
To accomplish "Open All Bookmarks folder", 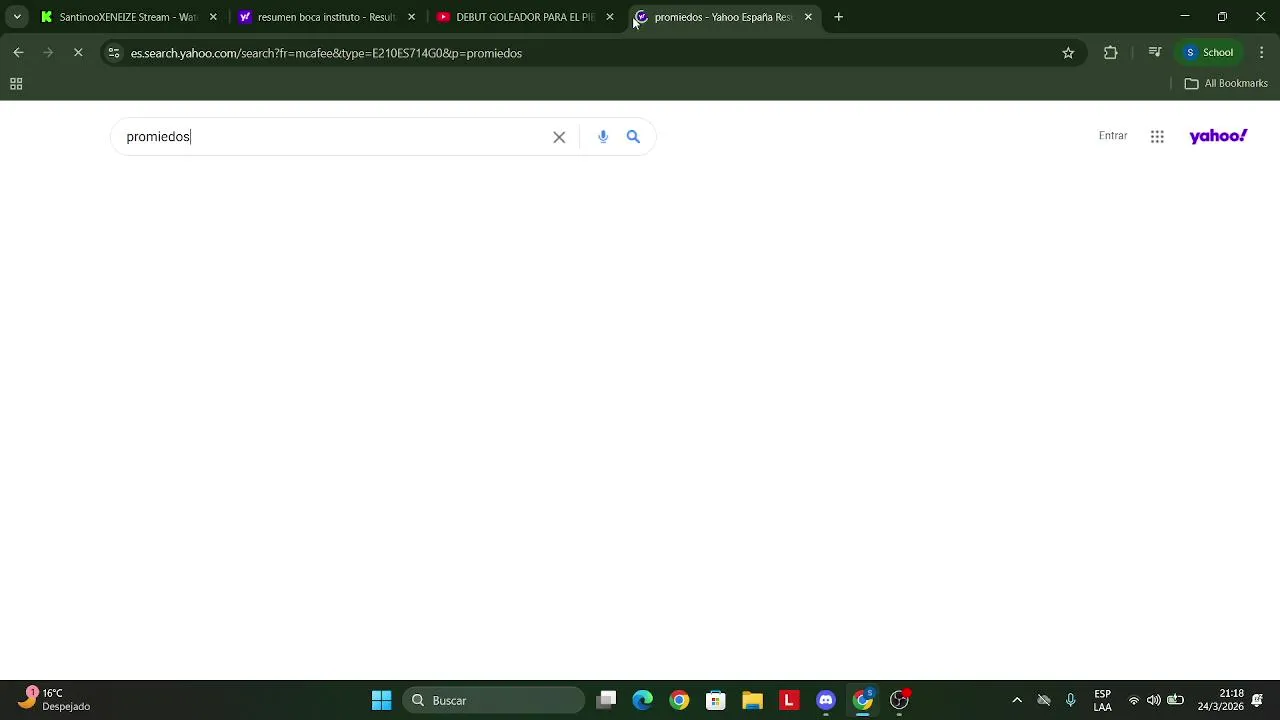I will click(x=1226, y=84).
